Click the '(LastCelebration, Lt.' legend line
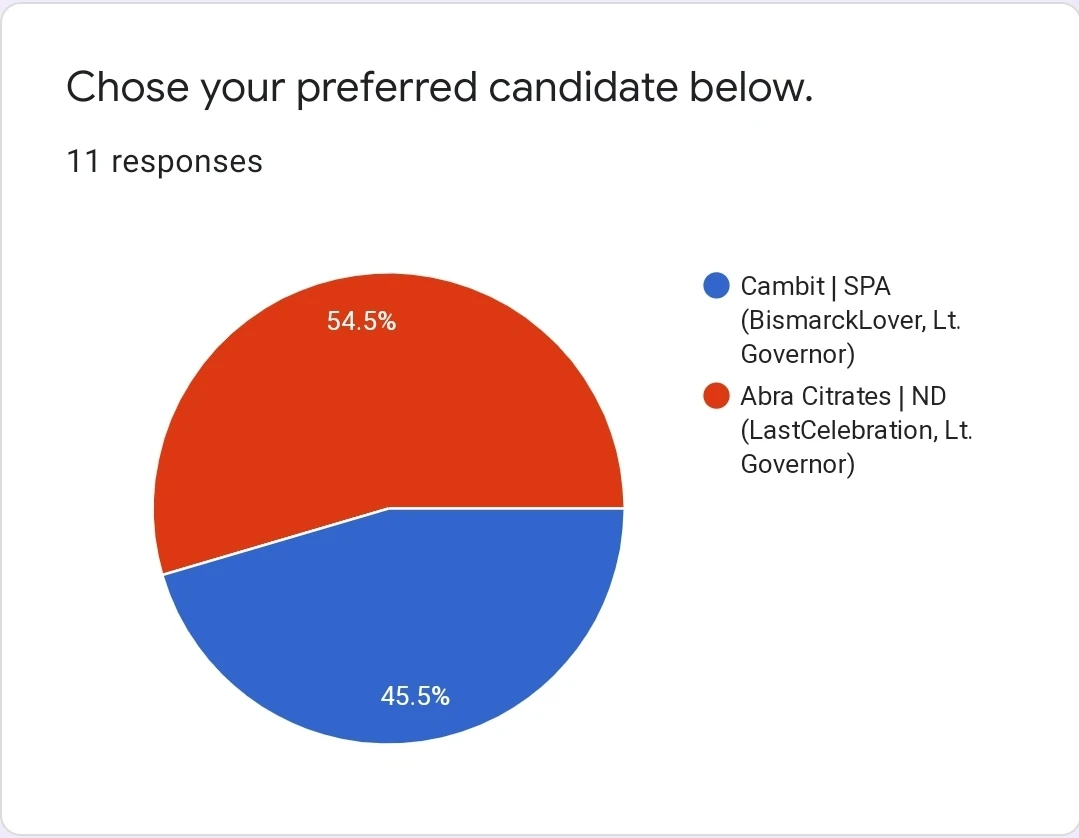 [x=857, y=430]
